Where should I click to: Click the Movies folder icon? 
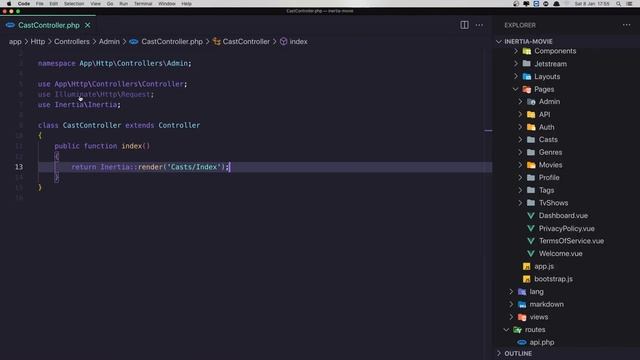tap(531, 165)
